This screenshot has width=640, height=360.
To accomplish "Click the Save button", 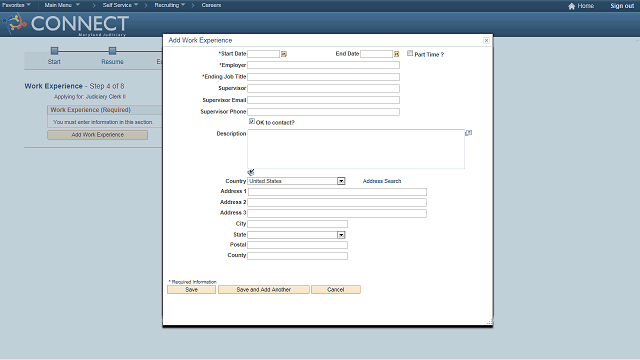I will click(x=191, y=289).
